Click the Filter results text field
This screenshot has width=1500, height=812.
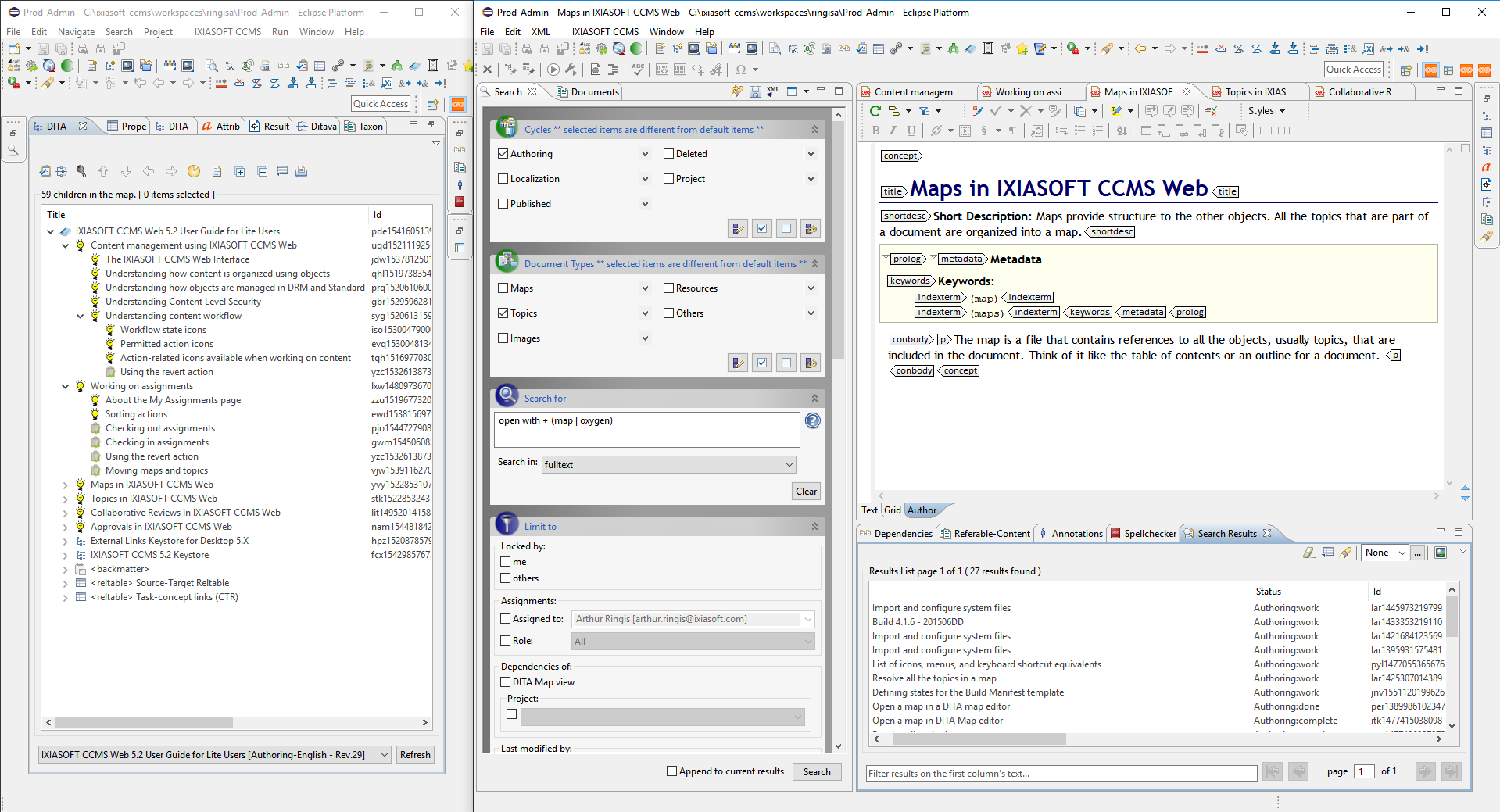coord(1061,774)
